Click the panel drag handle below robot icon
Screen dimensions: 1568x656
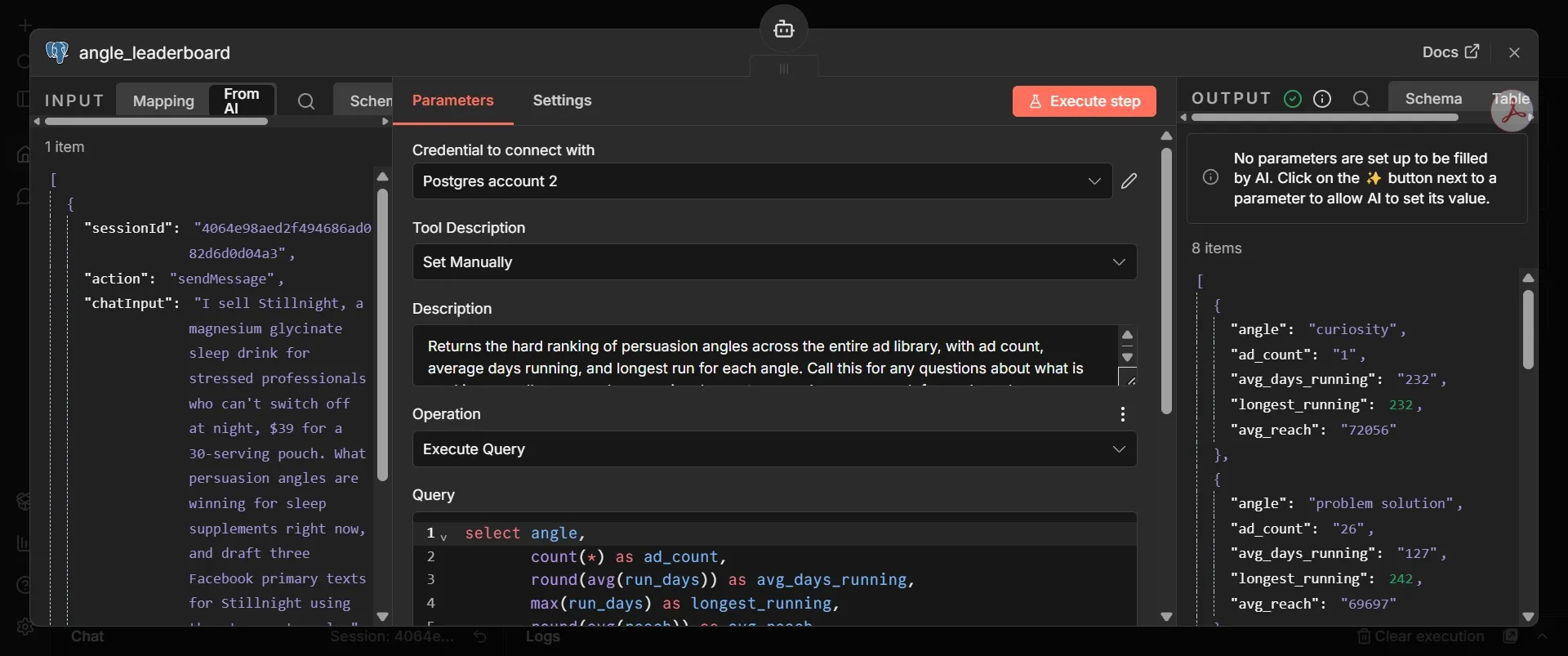tap(784, 69)
